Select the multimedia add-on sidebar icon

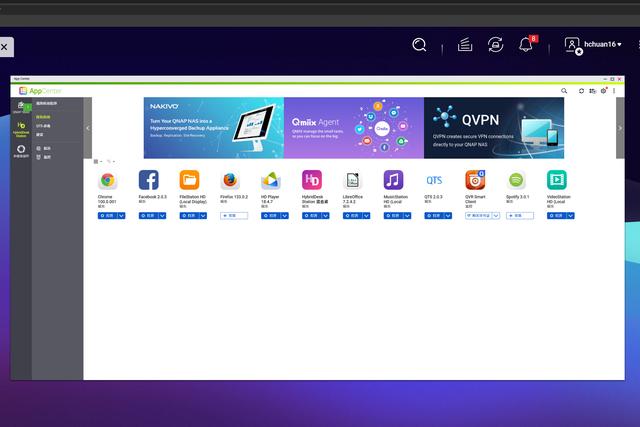pos(21,151)
